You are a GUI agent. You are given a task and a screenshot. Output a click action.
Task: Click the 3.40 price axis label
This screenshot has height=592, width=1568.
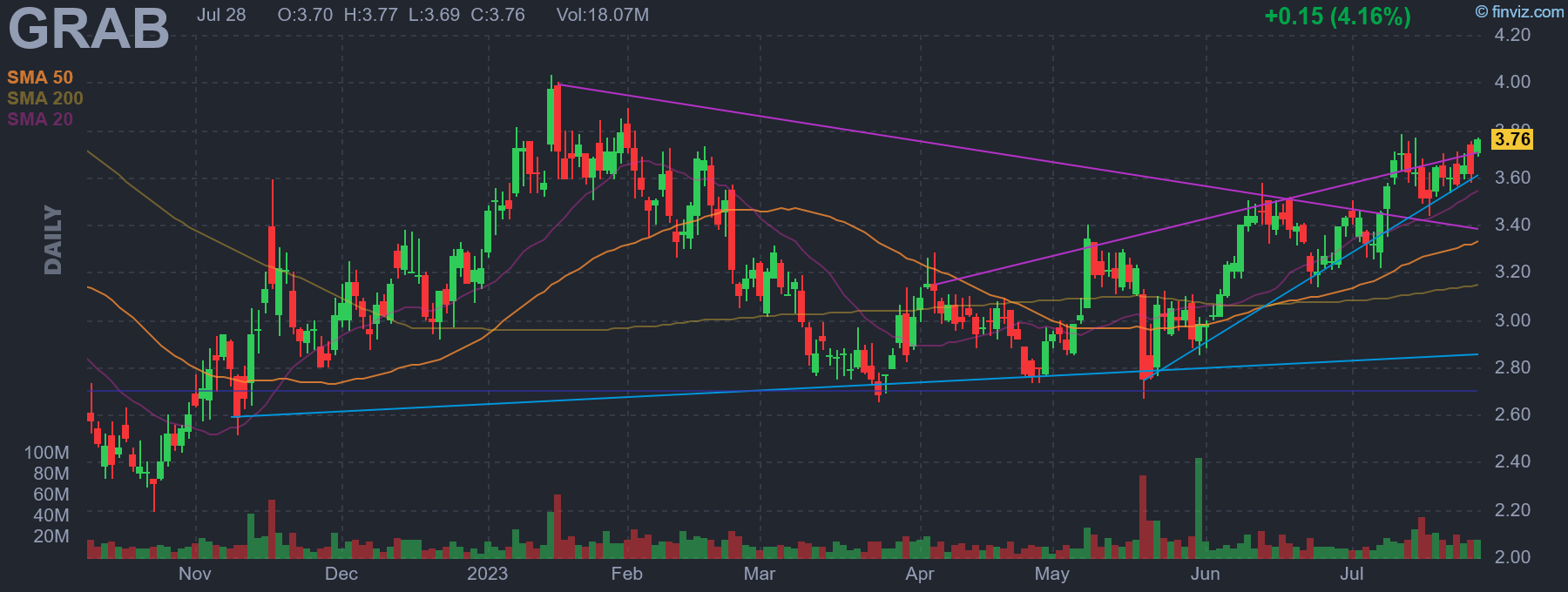point(1512,225)
